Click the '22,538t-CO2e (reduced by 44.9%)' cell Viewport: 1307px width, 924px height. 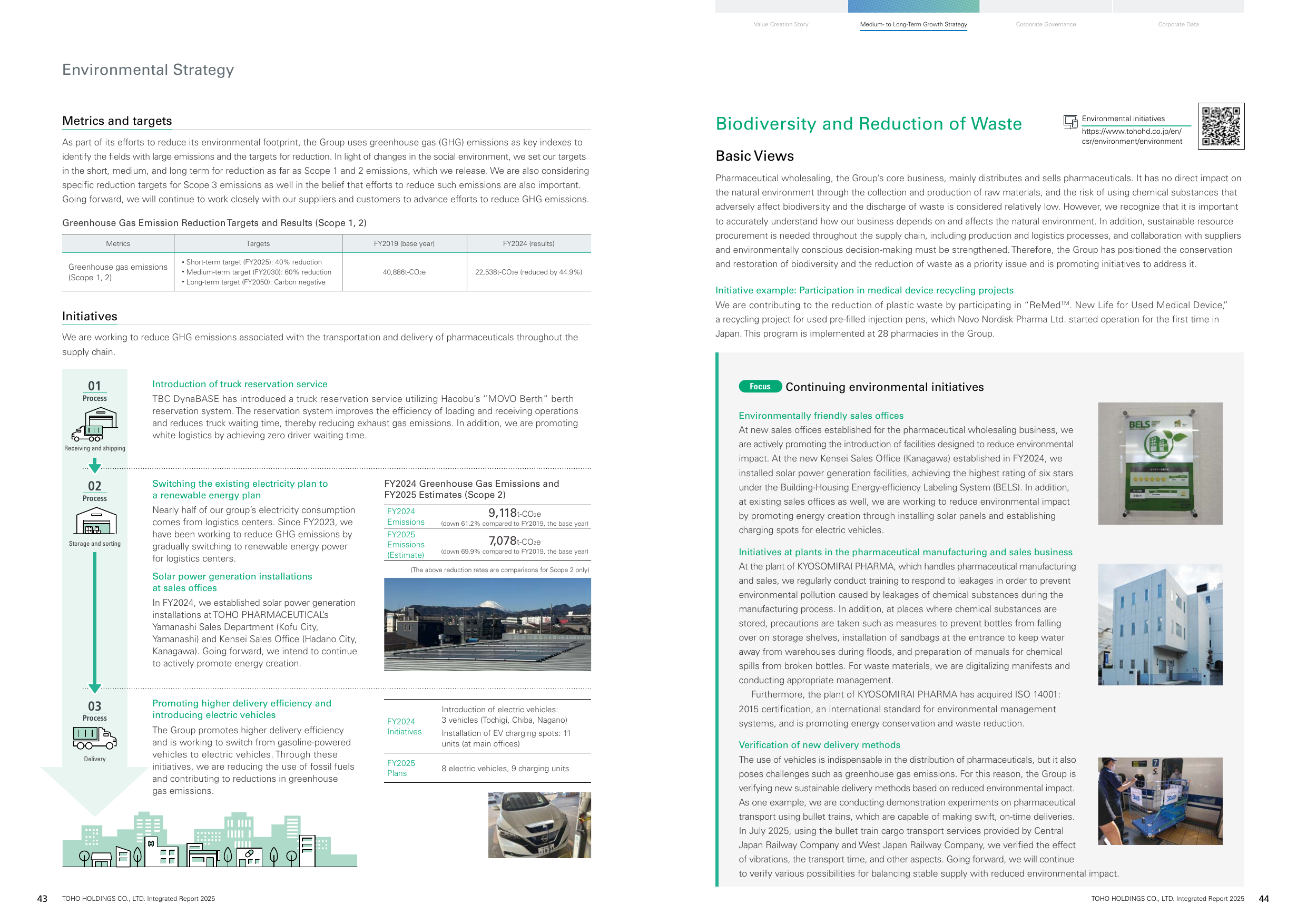click(x=528, y=272)
